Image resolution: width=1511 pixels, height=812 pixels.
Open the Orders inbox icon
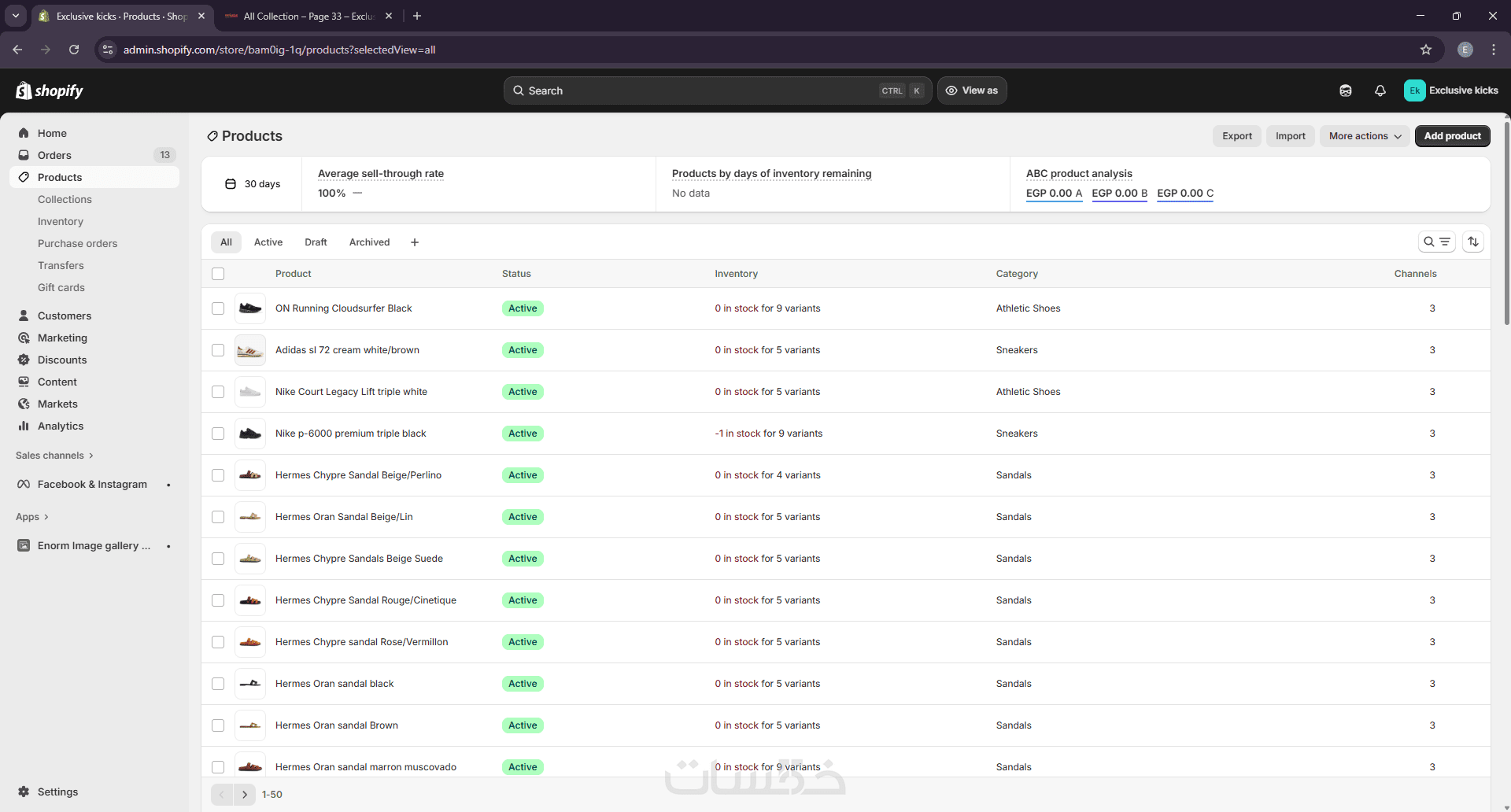24,155
